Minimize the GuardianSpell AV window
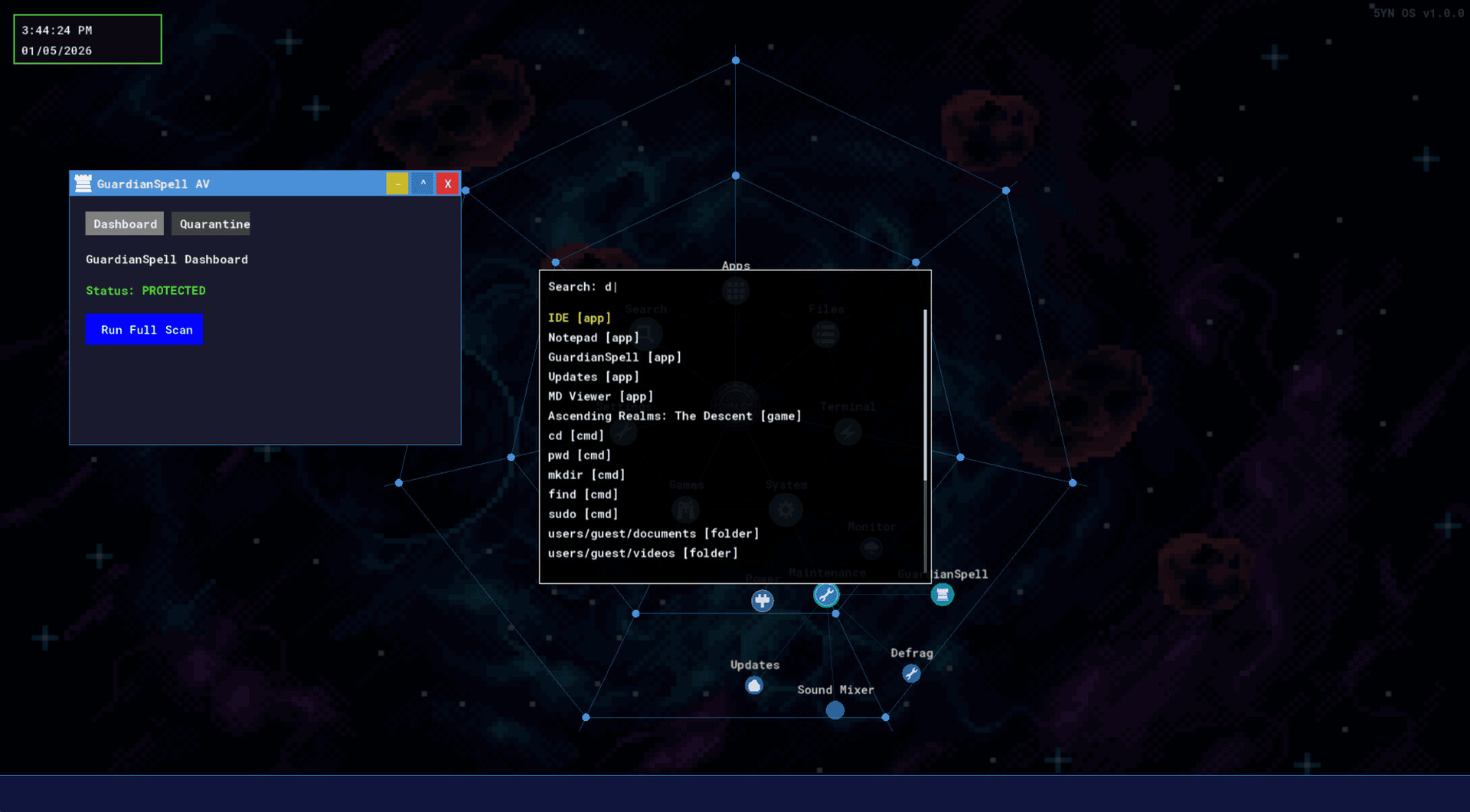Viewport: 1470px width, 812px height. coord(397,184)
